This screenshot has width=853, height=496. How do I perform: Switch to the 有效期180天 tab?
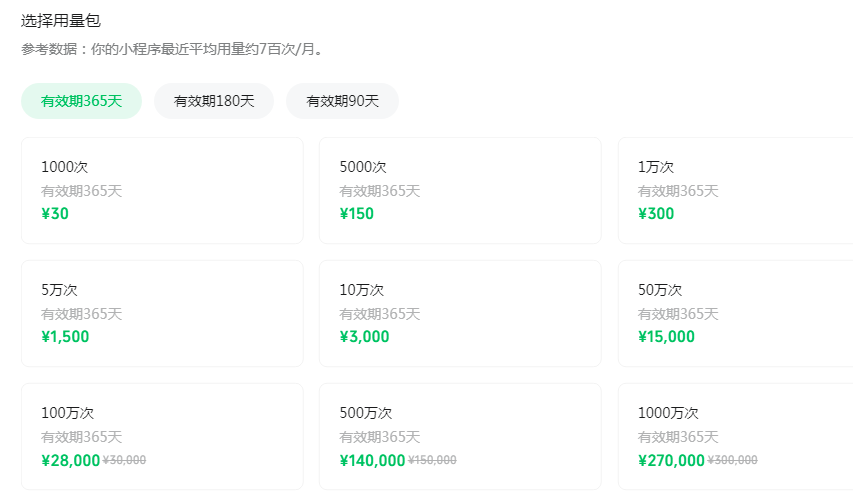coord(214,101)
